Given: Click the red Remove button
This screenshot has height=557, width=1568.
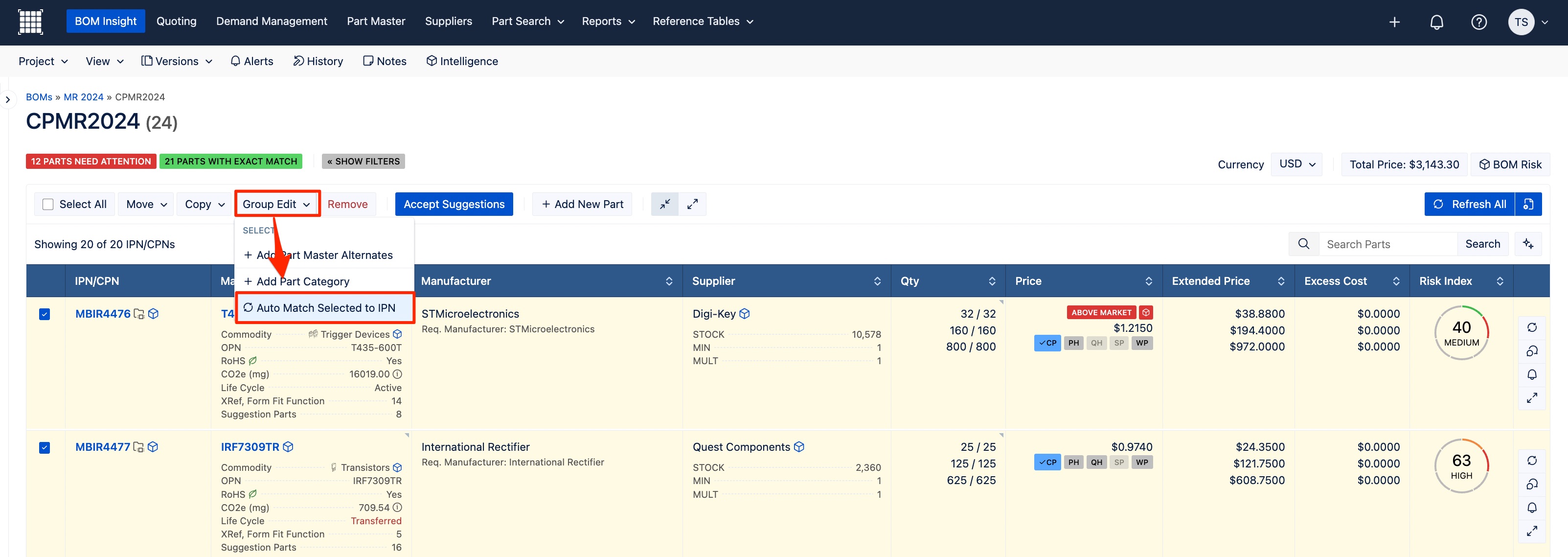Looking at the screenshot, I should (347, 205).
